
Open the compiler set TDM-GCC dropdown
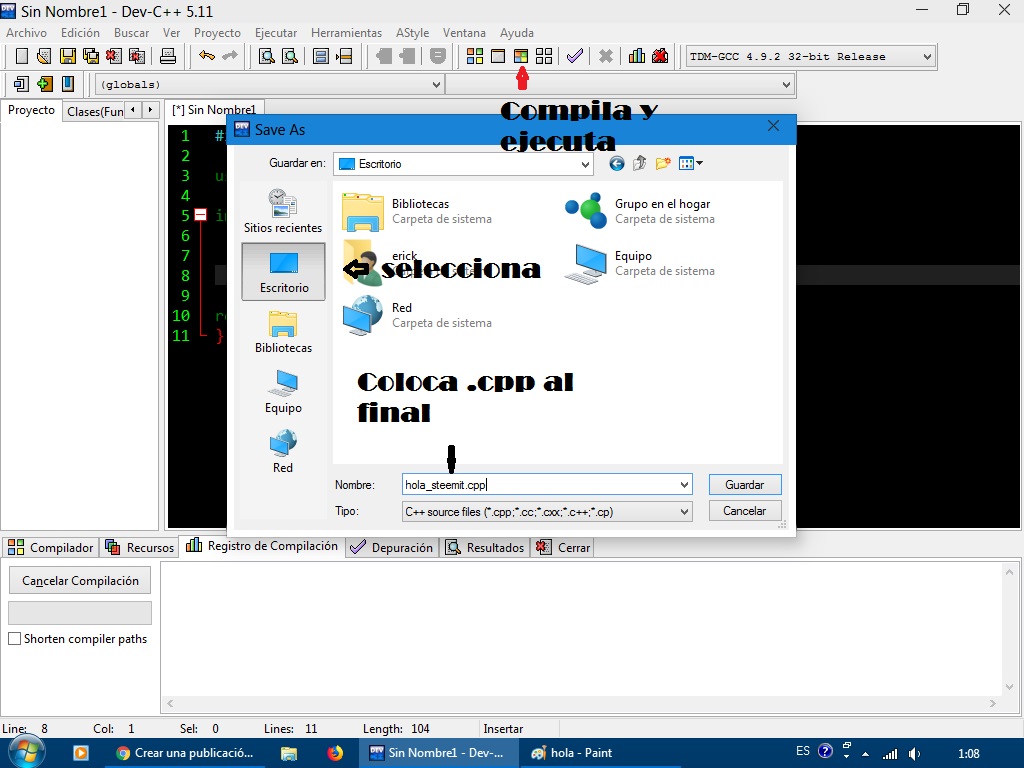click(x=927, y=57)
